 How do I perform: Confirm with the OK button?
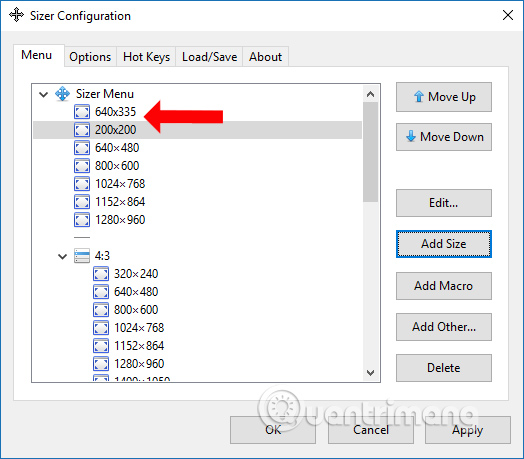[273, 430]
